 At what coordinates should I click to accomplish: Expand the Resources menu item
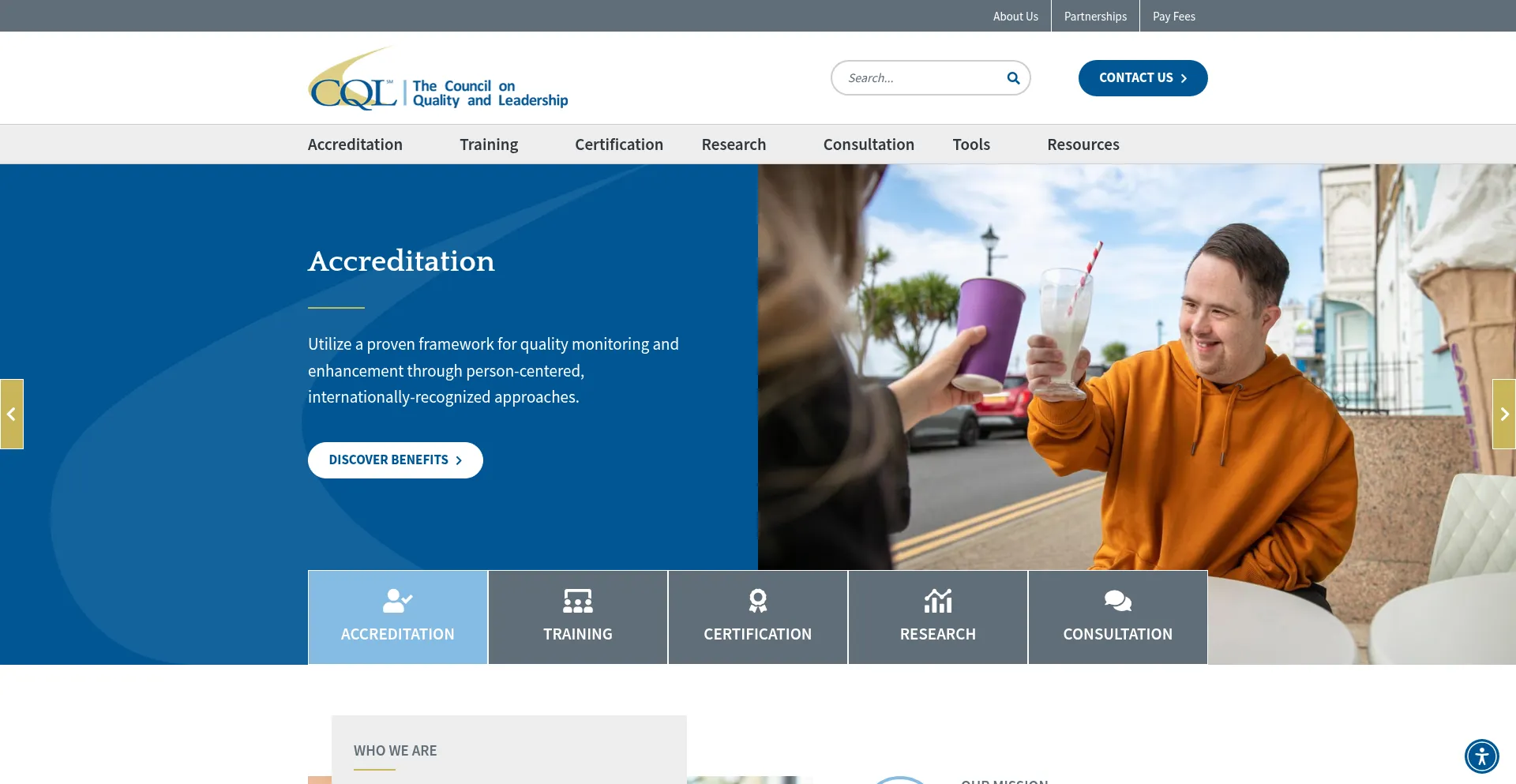(x=1083, y=144)
